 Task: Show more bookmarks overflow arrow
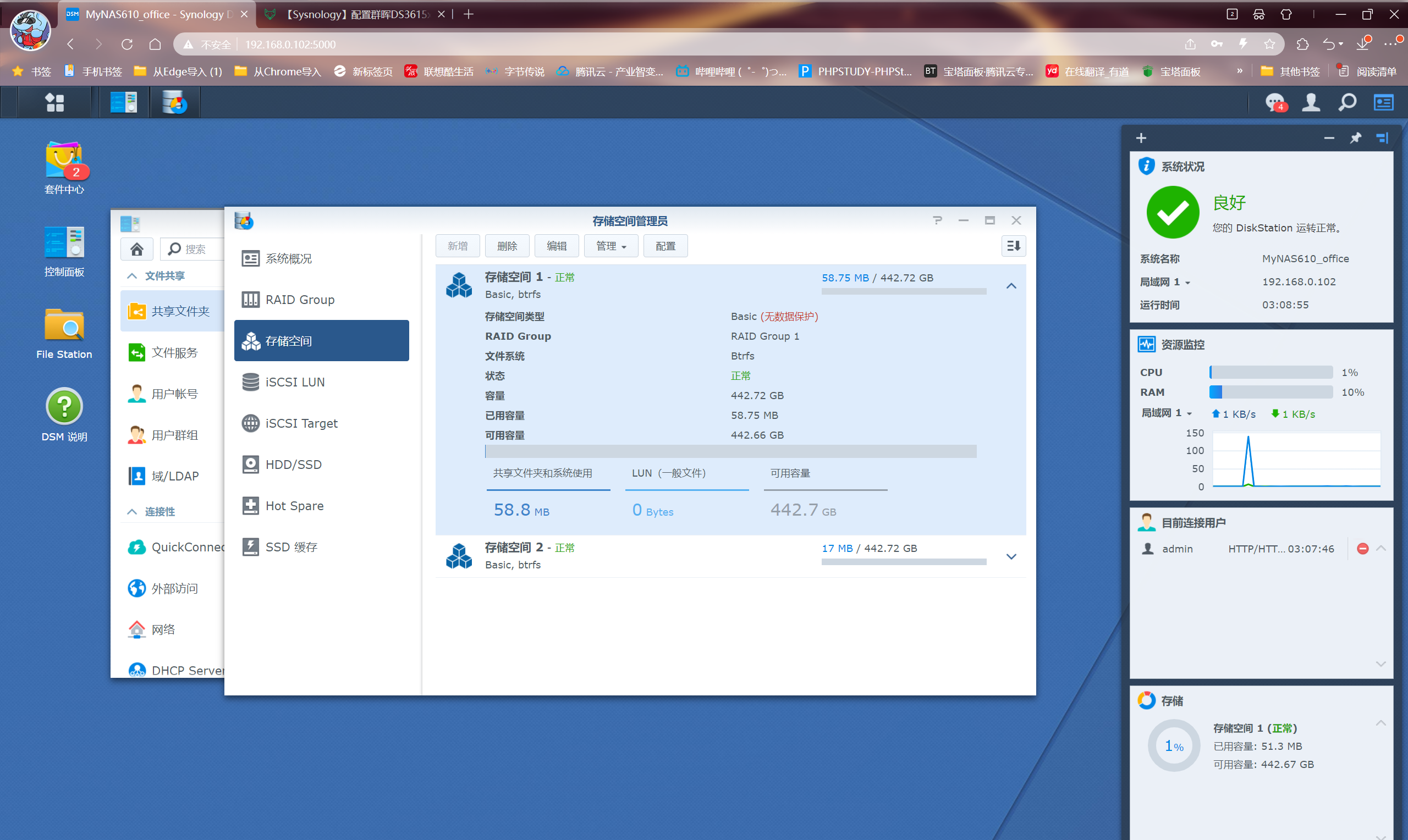click(1240, 71)
